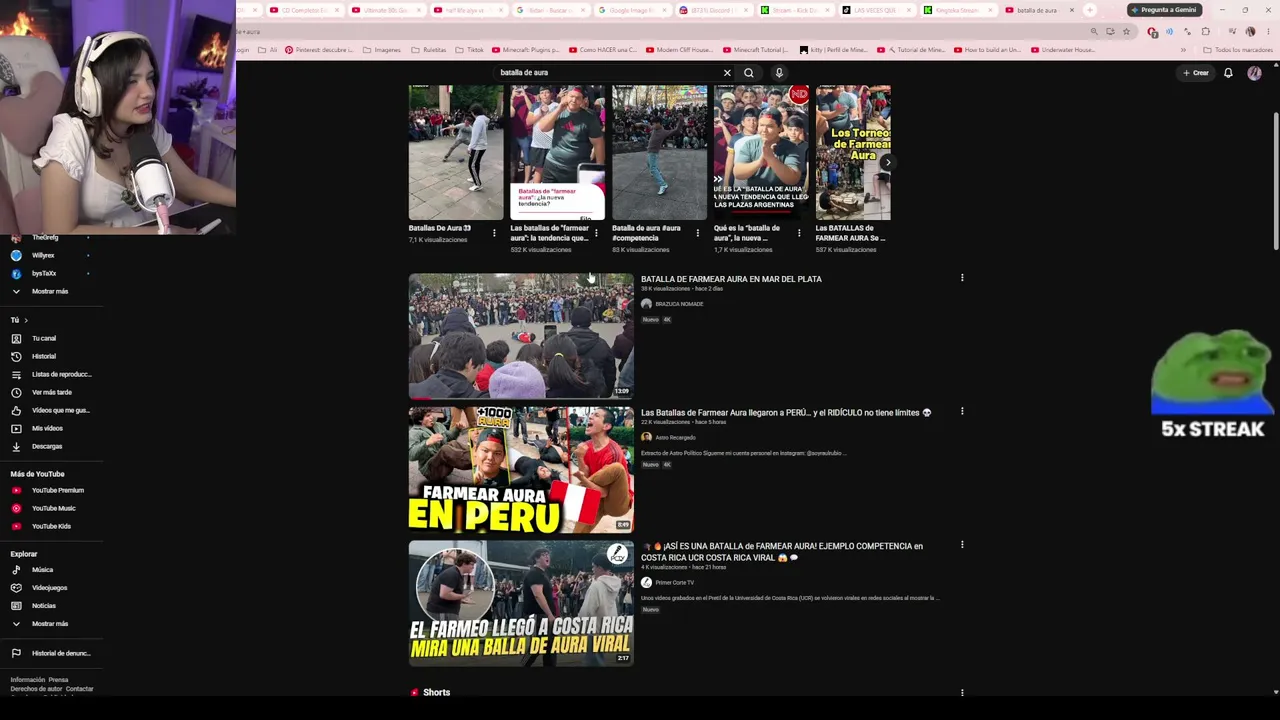Open Listas de reproducción
The height and width of the screenshot is (720, 1280).
point(50,374)
